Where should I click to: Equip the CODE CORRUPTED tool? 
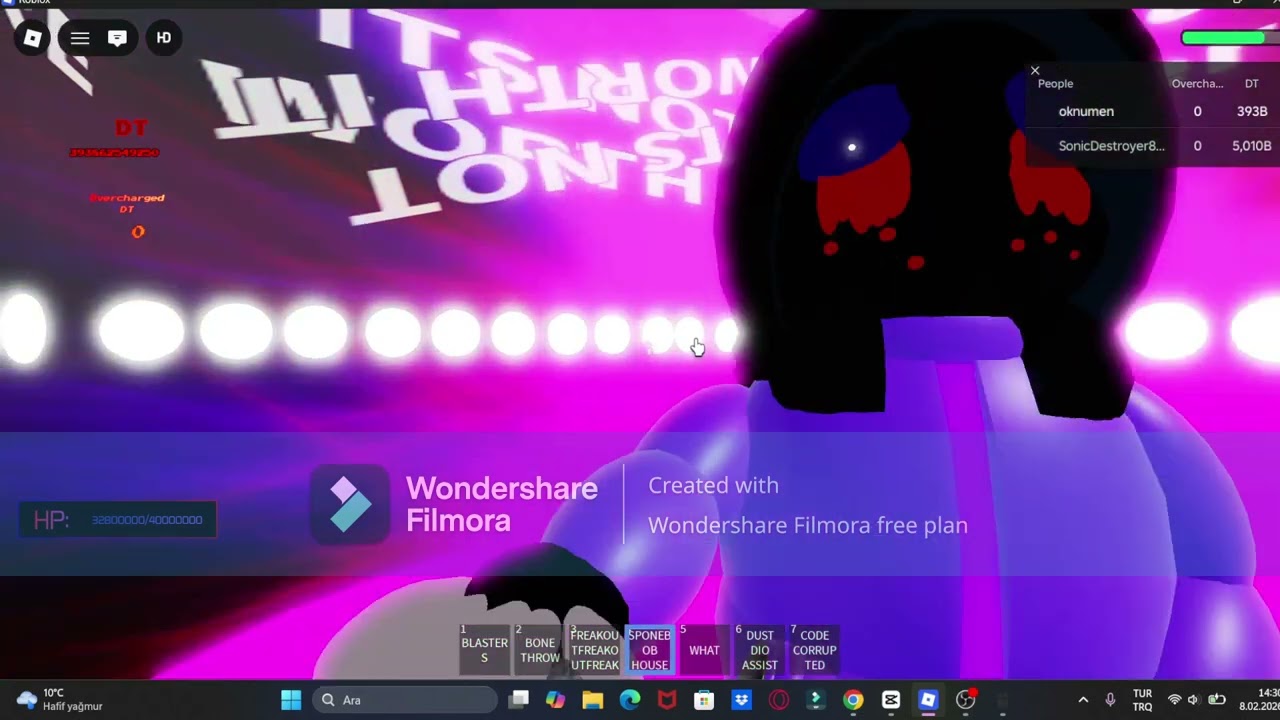pos(814,650)
